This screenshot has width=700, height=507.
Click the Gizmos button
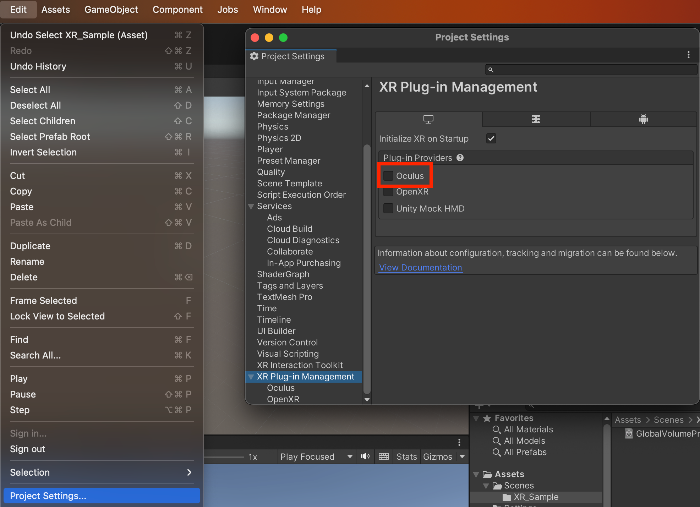(x=438, y=457)
